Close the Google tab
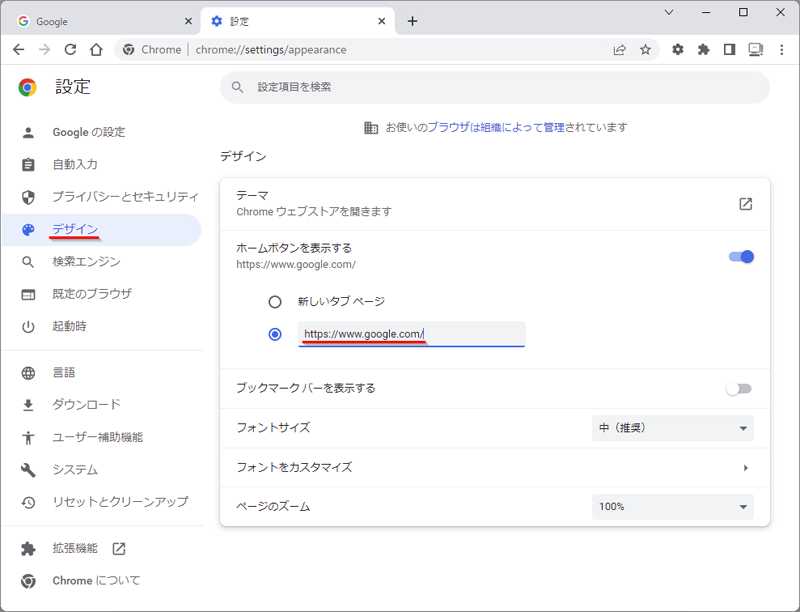The image size is (800, 612). (188, 21)
